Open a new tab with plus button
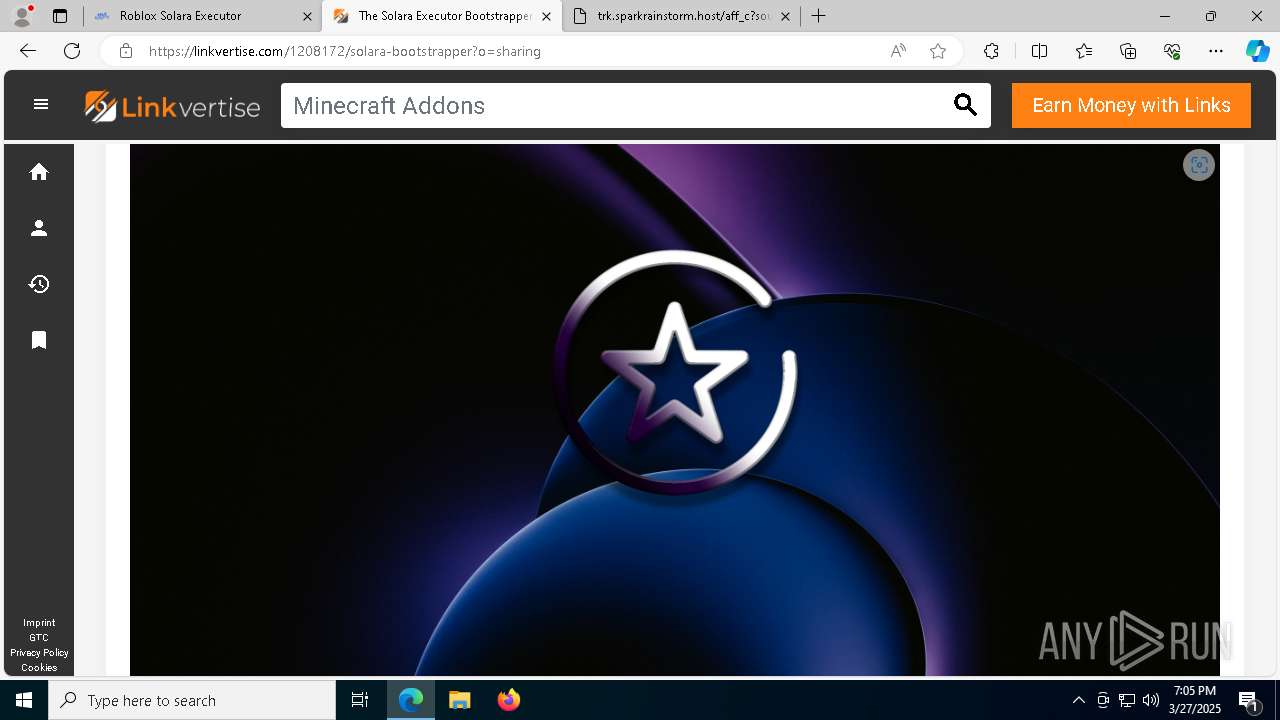The image size is (1280, 720). (819, 16)
